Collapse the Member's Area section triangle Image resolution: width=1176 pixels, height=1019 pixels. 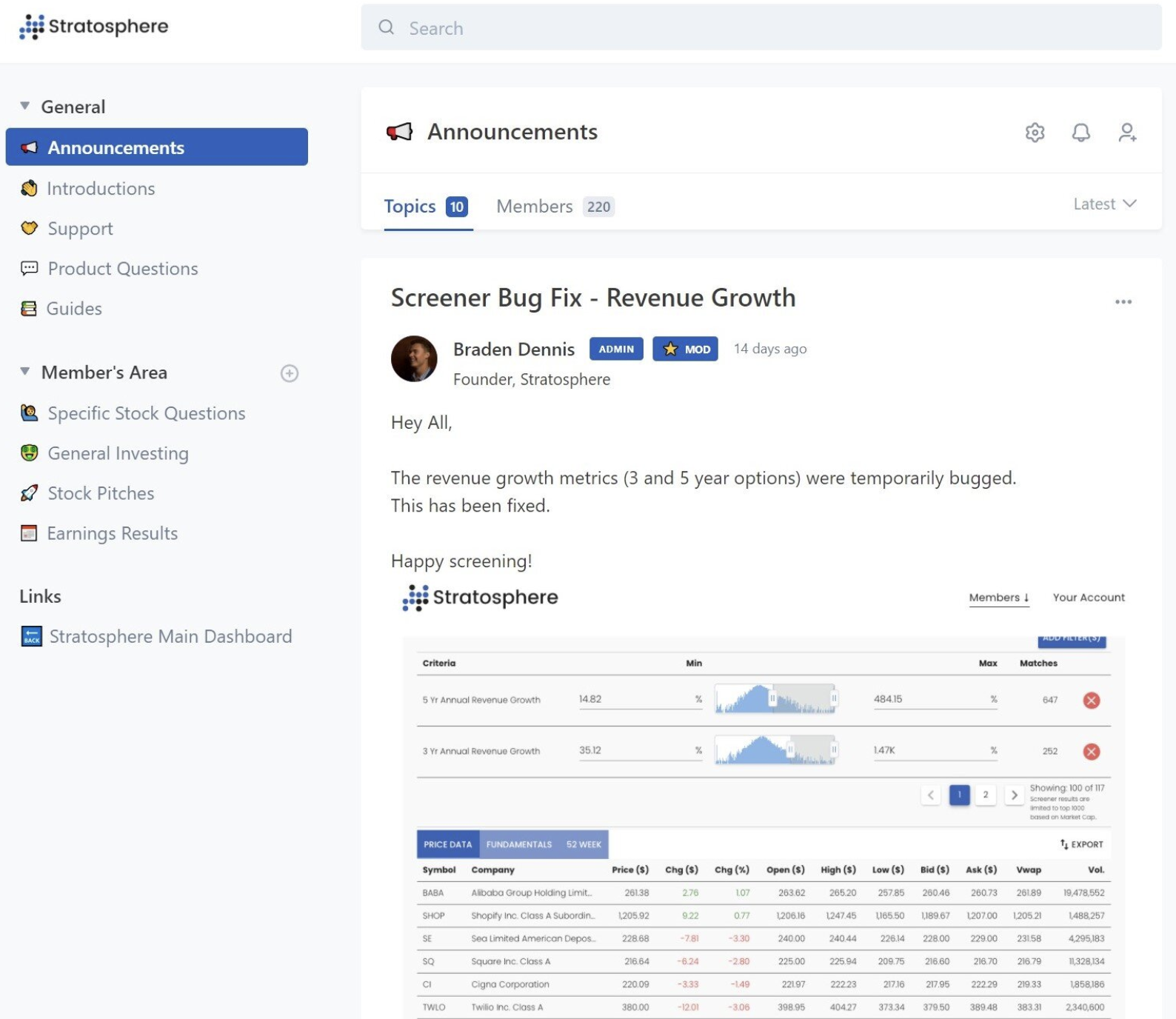[x=25, y=371]
